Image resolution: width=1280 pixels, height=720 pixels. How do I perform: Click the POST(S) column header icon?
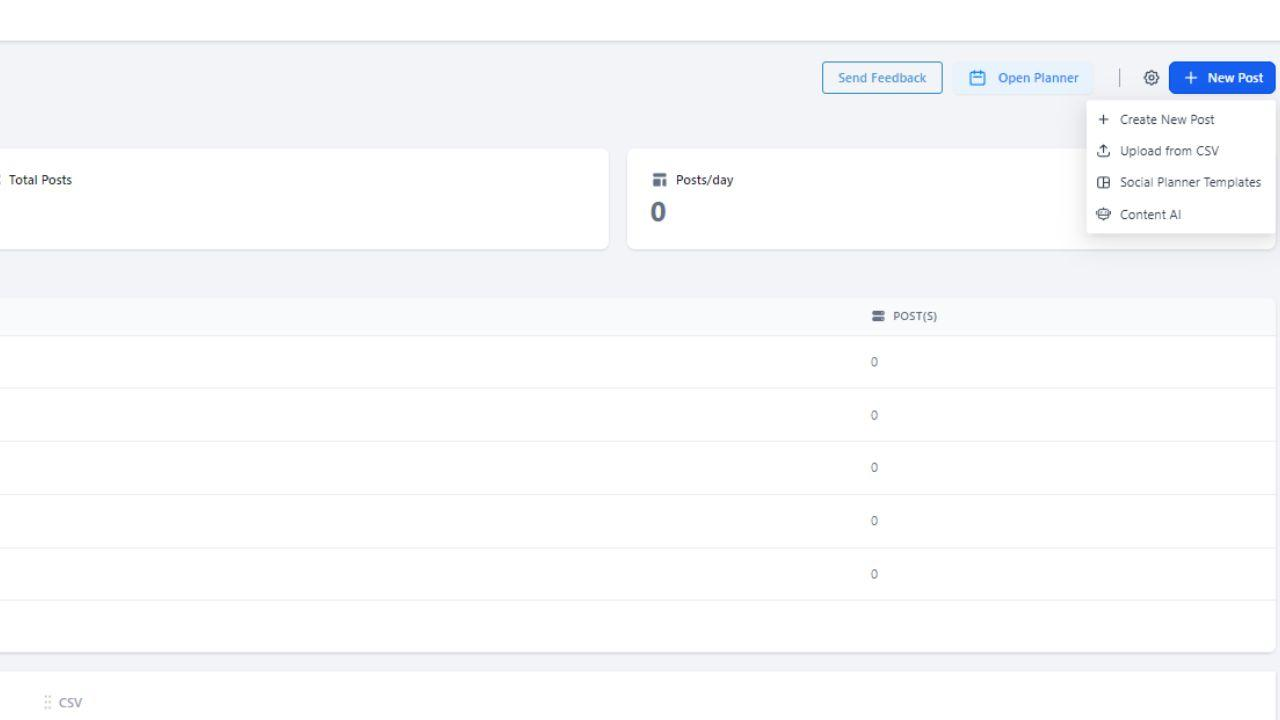(878, 316)
